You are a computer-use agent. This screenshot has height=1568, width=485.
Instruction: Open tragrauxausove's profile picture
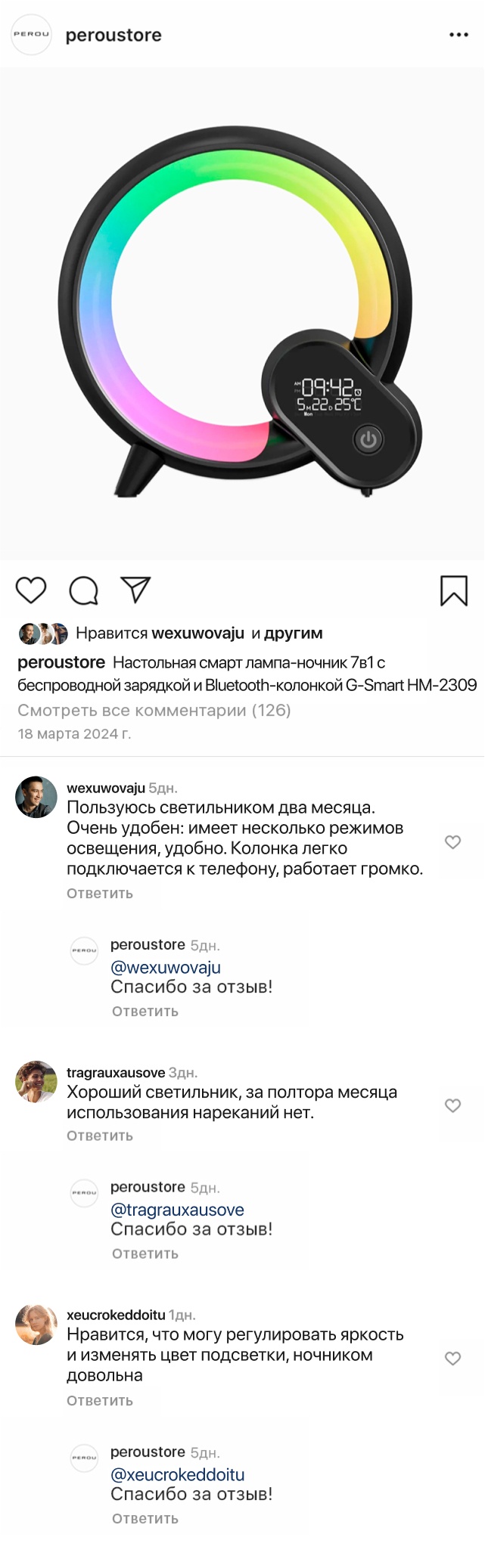pyautogui.click(x=36, y=1082)
